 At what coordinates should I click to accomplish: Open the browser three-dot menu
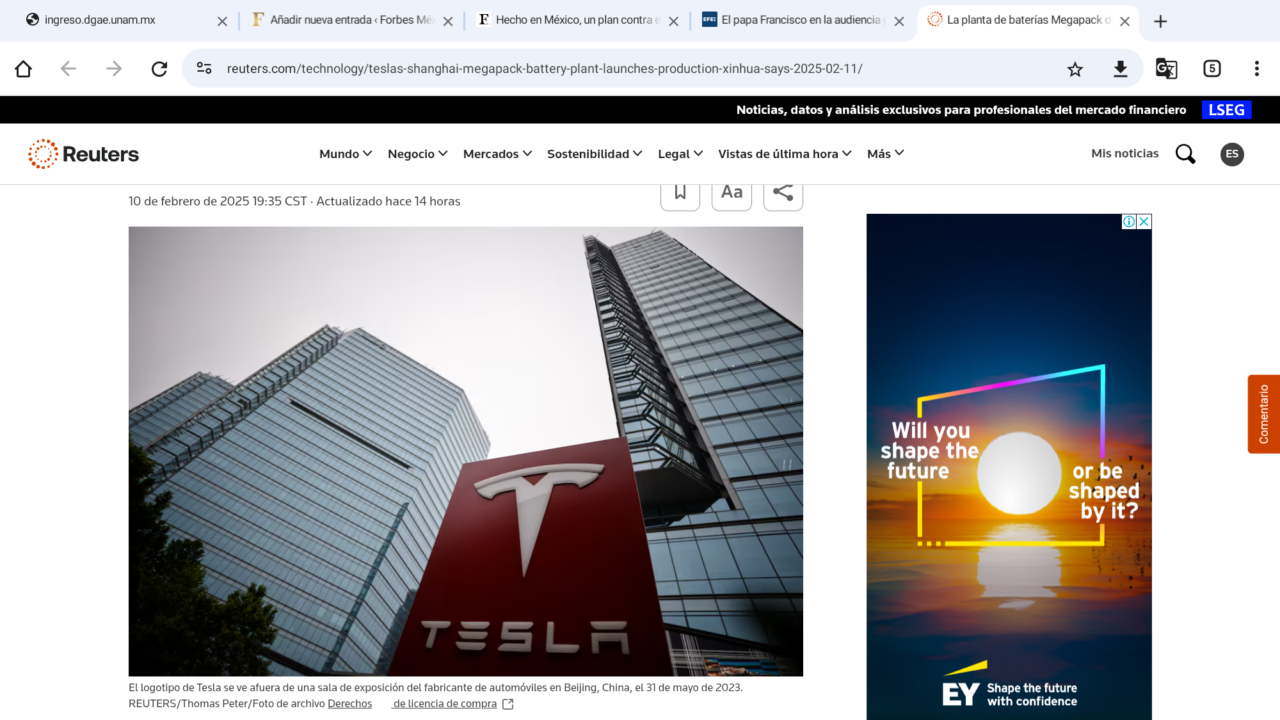pyautogui.click(x=1257, y=69)
